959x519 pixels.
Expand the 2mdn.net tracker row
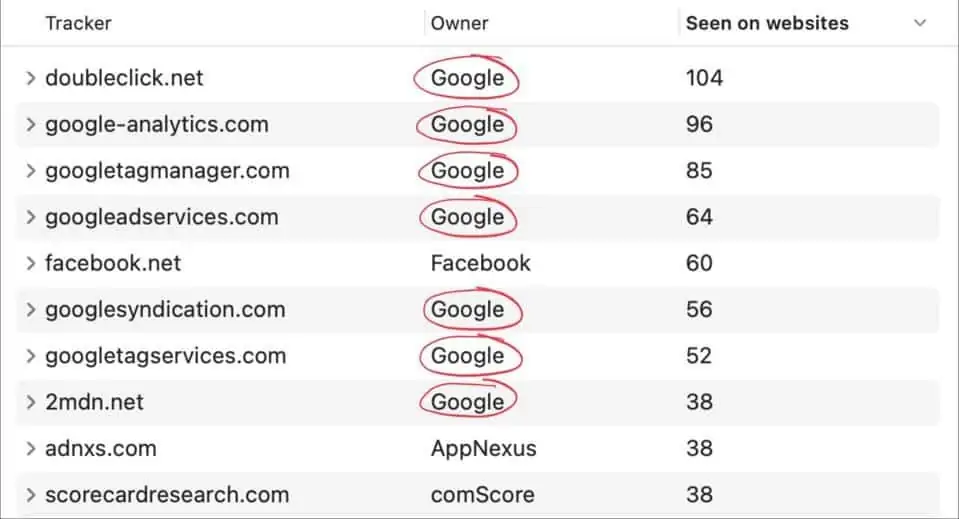tap(31, 402)
